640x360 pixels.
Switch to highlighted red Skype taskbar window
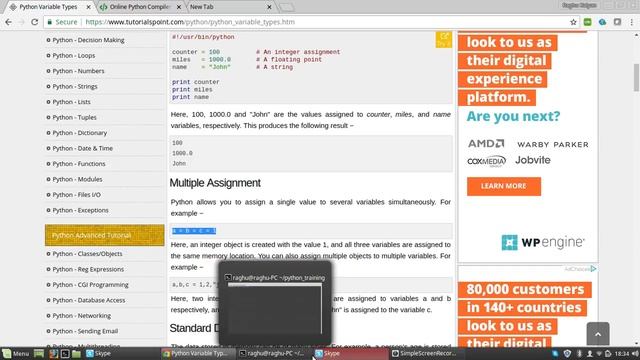[x=351, y=353]
